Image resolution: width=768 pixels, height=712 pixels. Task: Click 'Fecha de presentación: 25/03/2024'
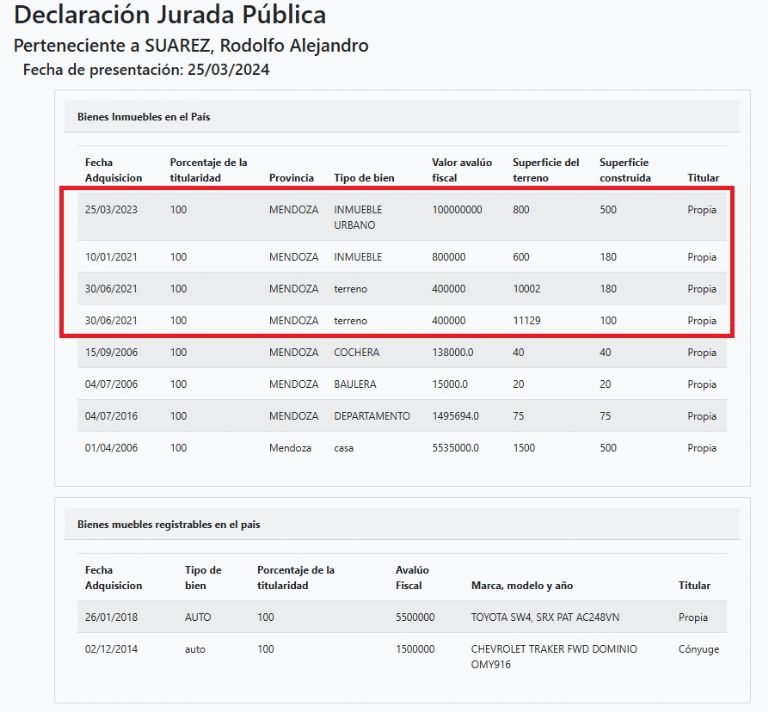(x=146, y=70)
